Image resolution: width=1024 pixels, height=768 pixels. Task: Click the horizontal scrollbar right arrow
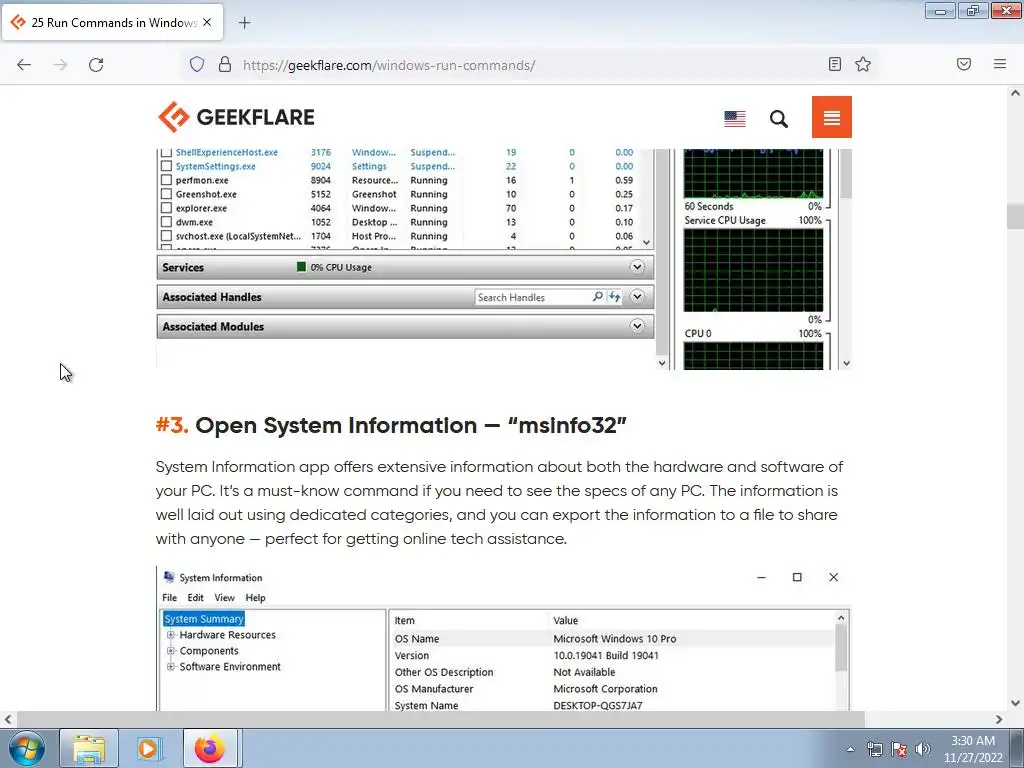(x=999, y=719)
